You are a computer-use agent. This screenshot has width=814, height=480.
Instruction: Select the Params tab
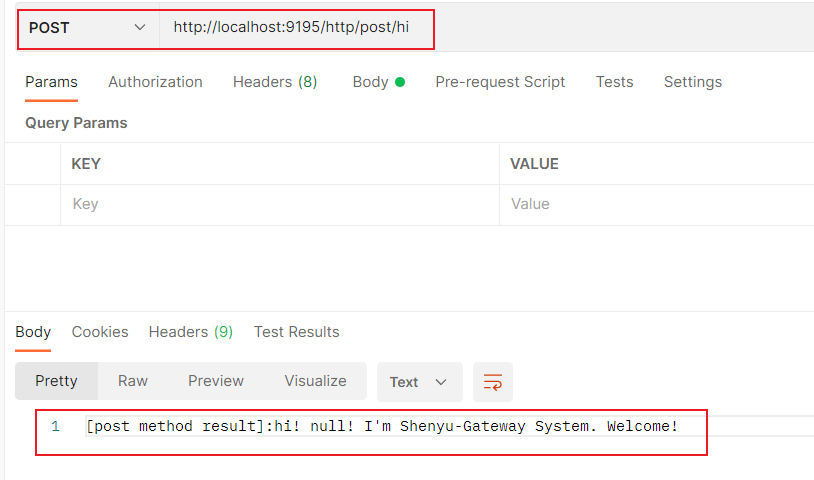click(51, 82)
